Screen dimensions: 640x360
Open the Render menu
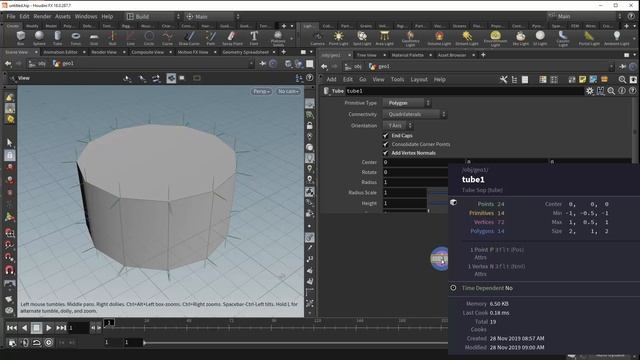pyautogui.click(x=42, y=16)
